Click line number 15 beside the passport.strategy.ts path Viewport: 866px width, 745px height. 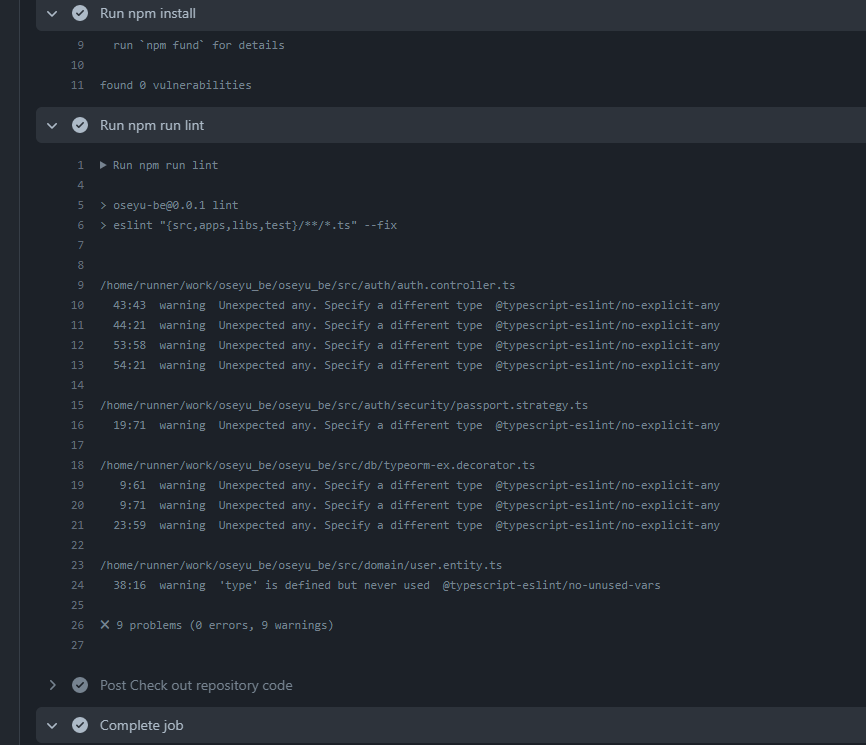click(77, 405)
